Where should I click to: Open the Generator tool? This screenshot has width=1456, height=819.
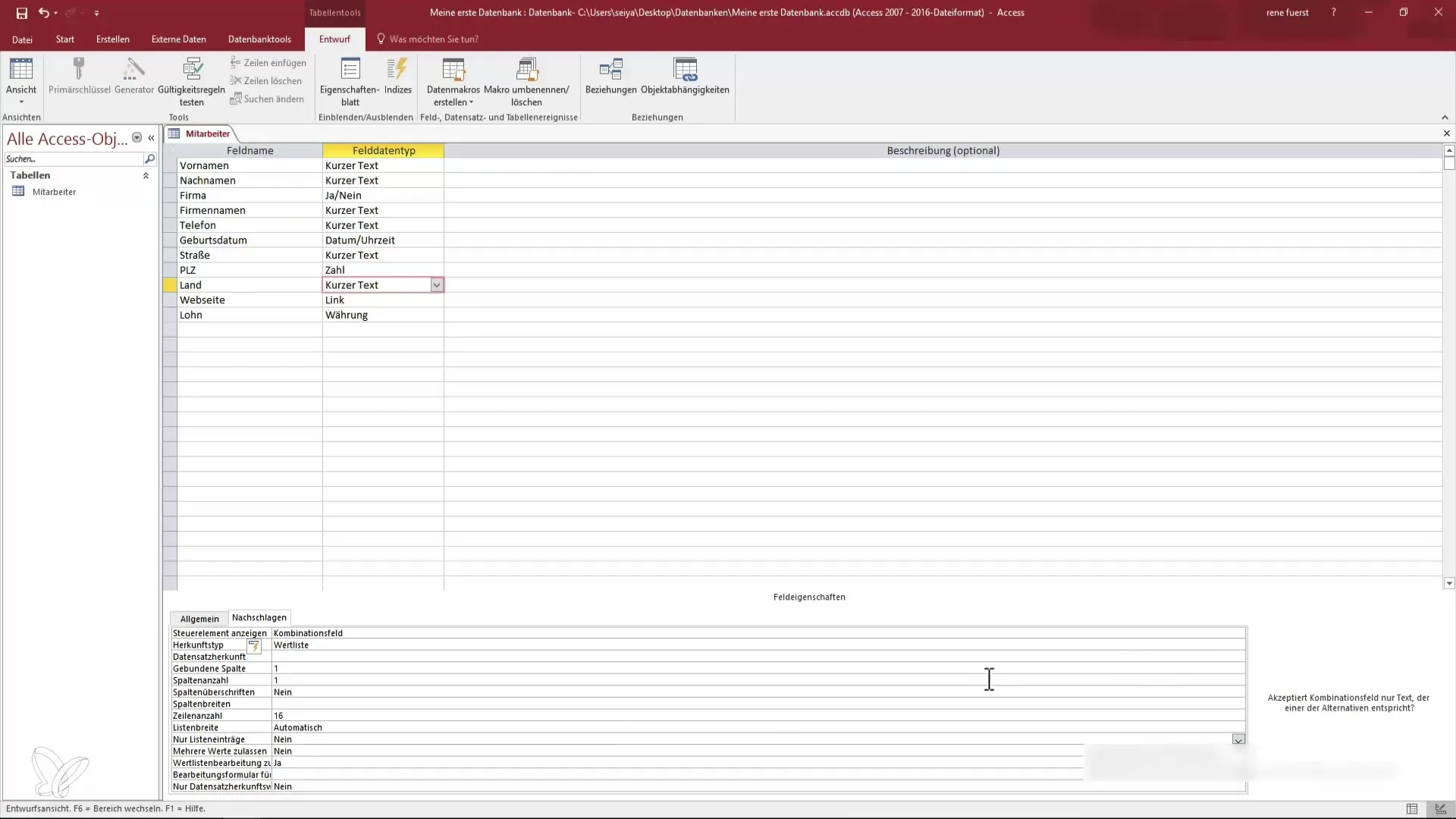pyautogui.click(x=134, y=76)
